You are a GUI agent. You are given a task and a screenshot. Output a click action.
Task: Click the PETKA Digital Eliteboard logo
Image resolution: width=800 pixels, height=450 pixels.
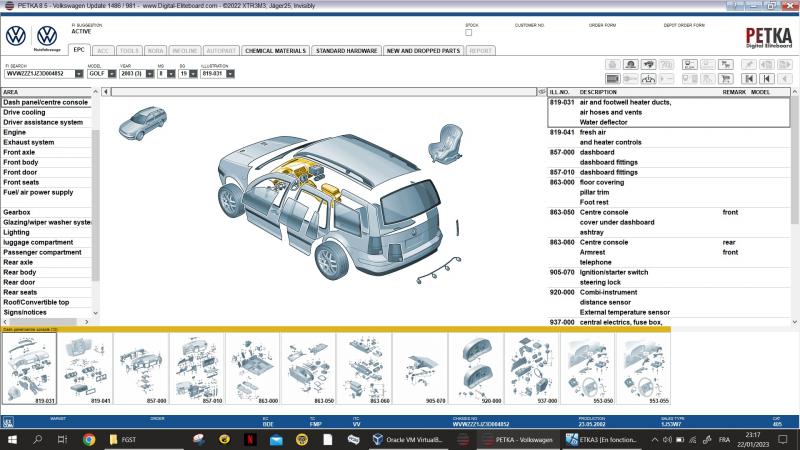pos(768,37)
